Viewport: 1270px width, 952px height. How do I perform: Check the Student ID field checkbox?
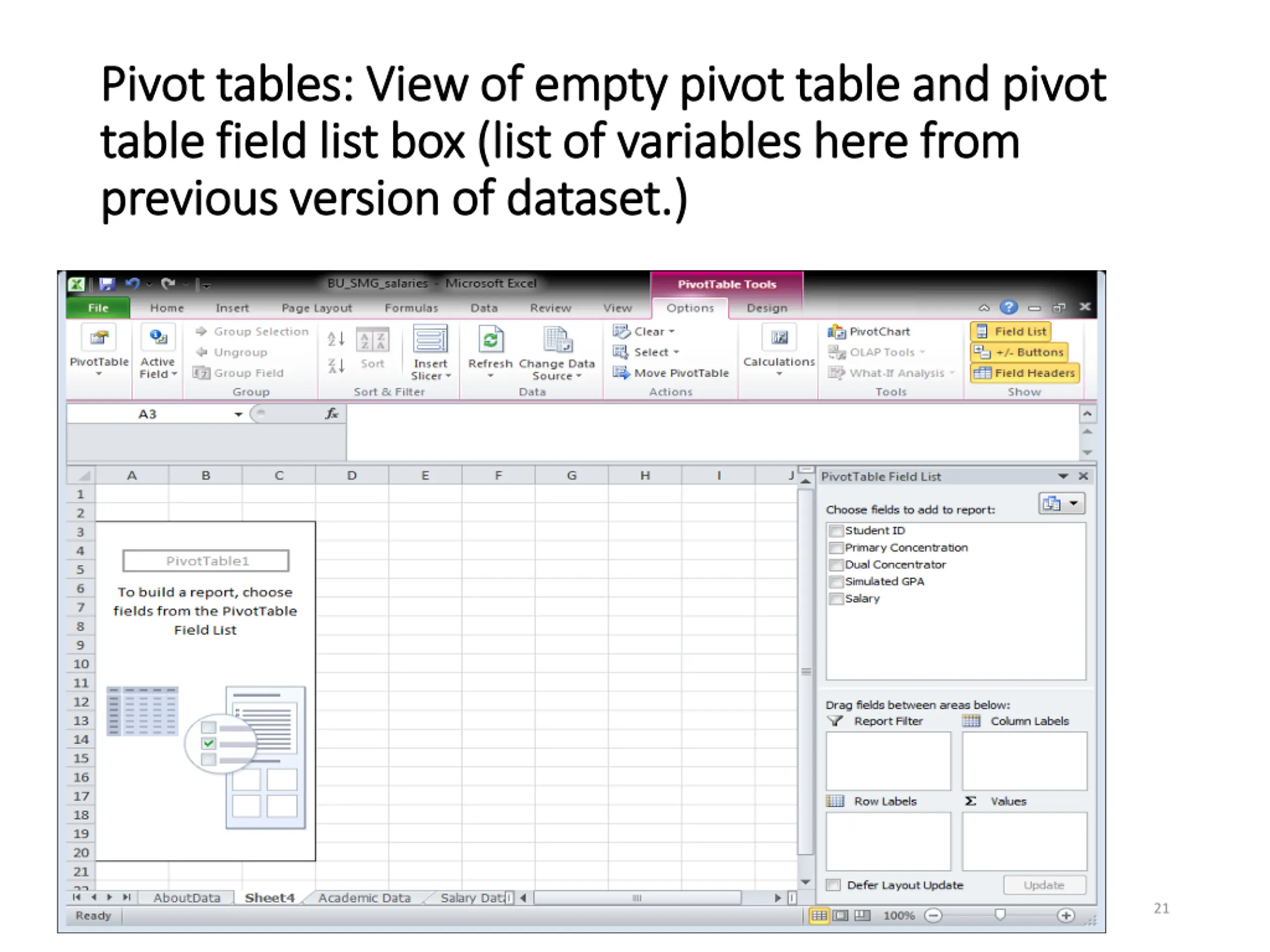pos(836,531)
